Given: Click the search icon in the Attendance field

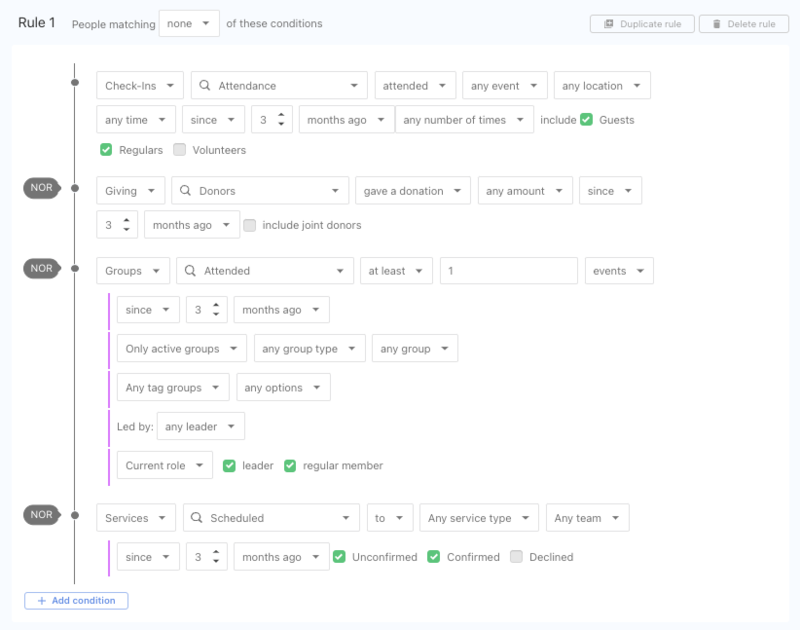Looking at the screenshot, I should 203,85.
